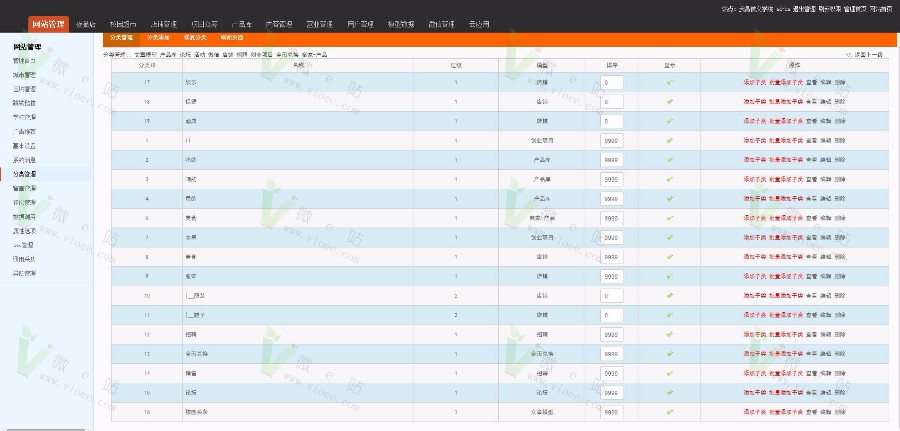This screenshot has height=431, width=900.
Task: Focus sort order field for ID 17
Action: (612, 83)
